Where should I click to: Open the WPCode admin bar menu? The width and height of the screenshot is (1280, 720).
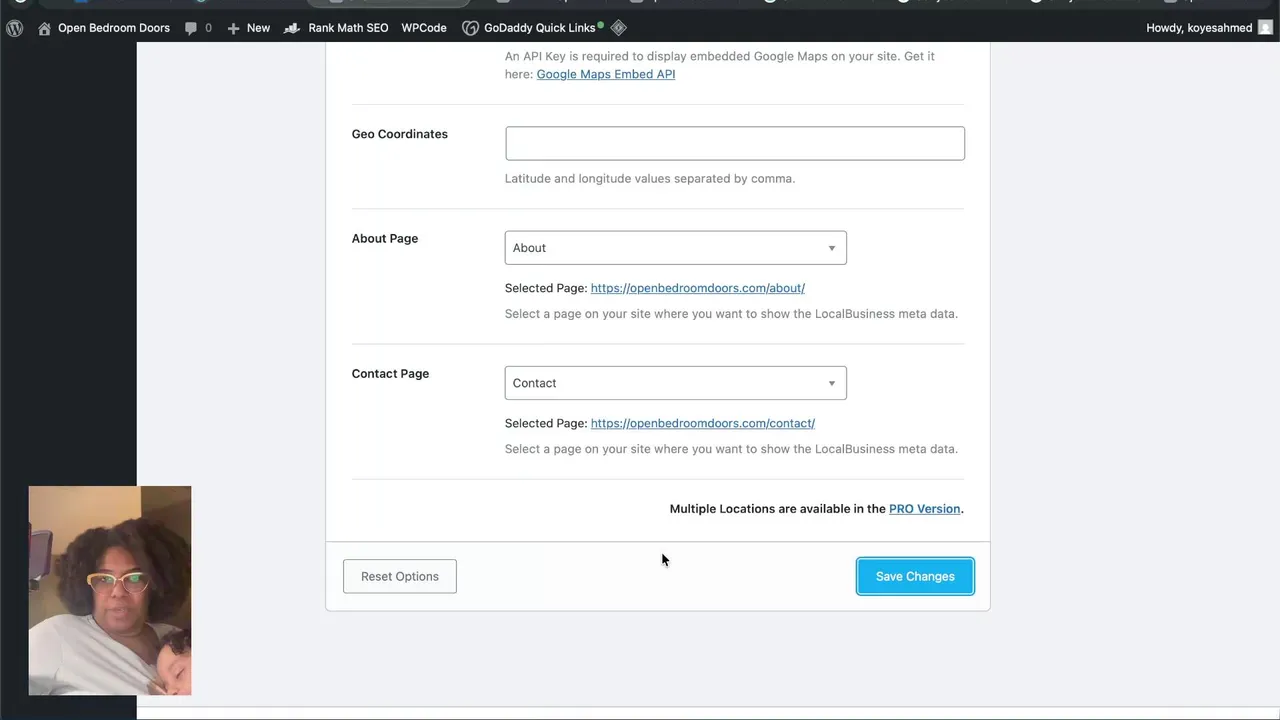coord(424,28)
